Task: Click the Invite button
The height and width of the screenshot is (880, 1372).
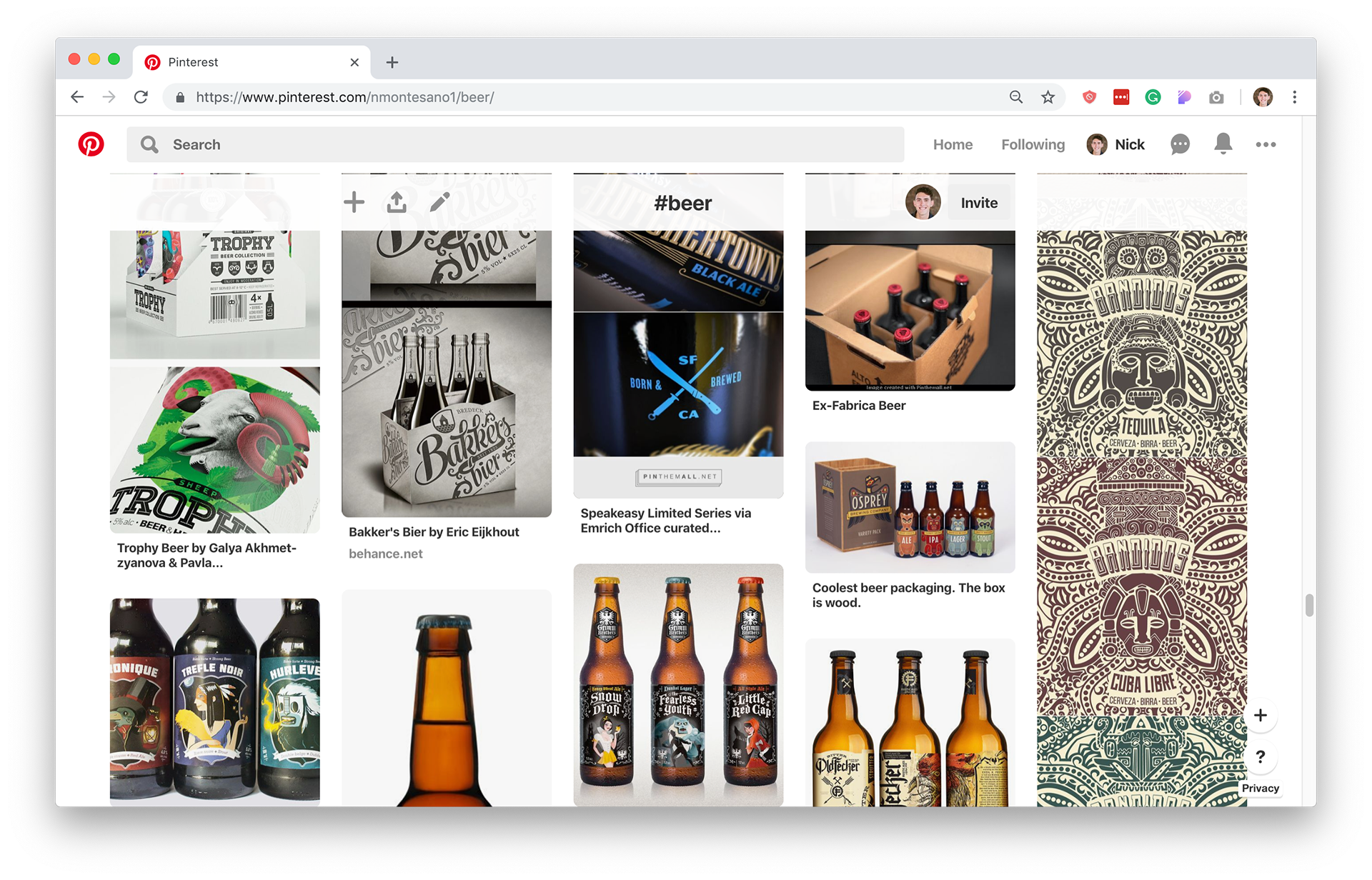Action: (979, 203)
